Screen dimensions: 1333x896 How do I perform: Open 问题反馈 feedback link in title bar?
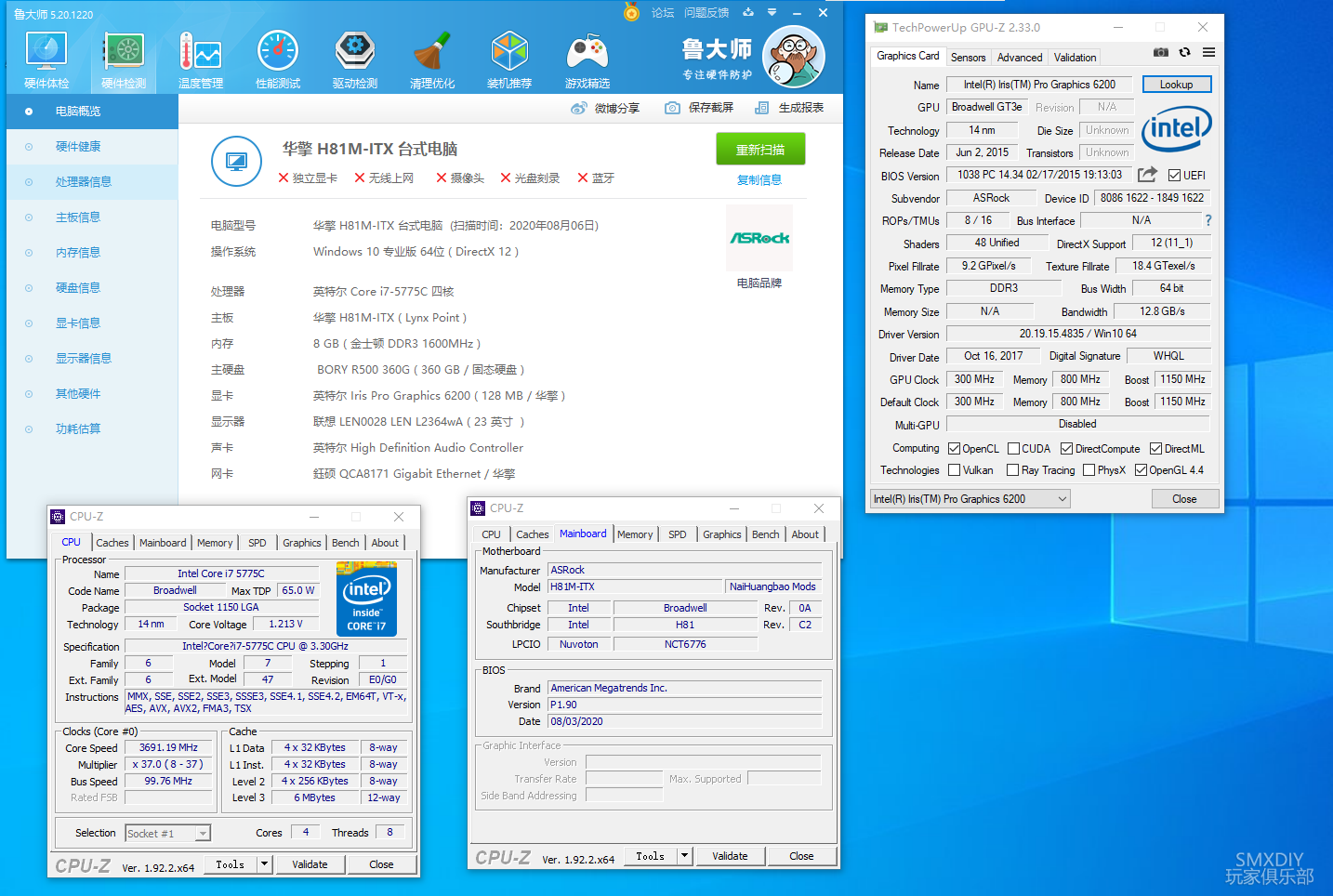pyautogui.click(x=706, y=12)
